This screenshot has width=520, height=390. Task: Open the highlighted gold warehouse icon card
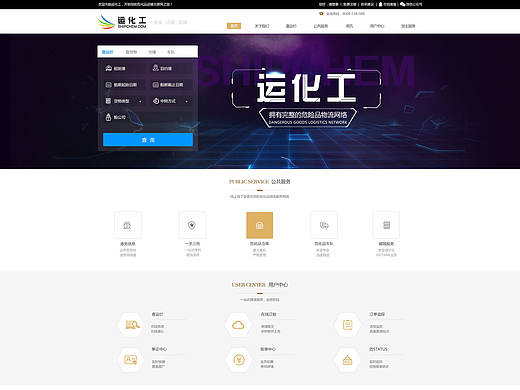[260, 225]
